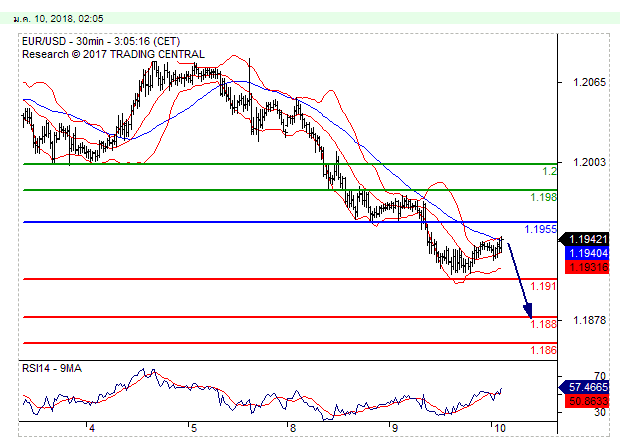Click the RSI 30 level label
This screenshot has height=448, width=620.
coord(599,412)
